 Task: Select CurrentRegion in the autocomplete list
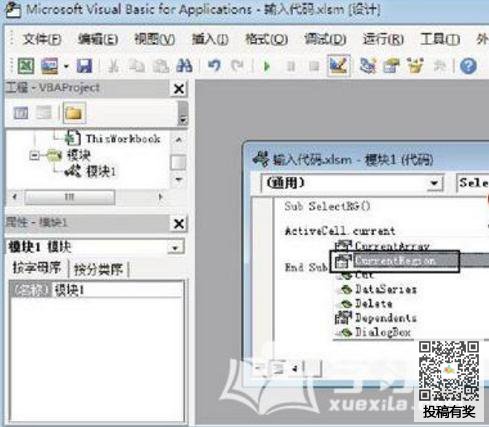(x=395, y=261)
